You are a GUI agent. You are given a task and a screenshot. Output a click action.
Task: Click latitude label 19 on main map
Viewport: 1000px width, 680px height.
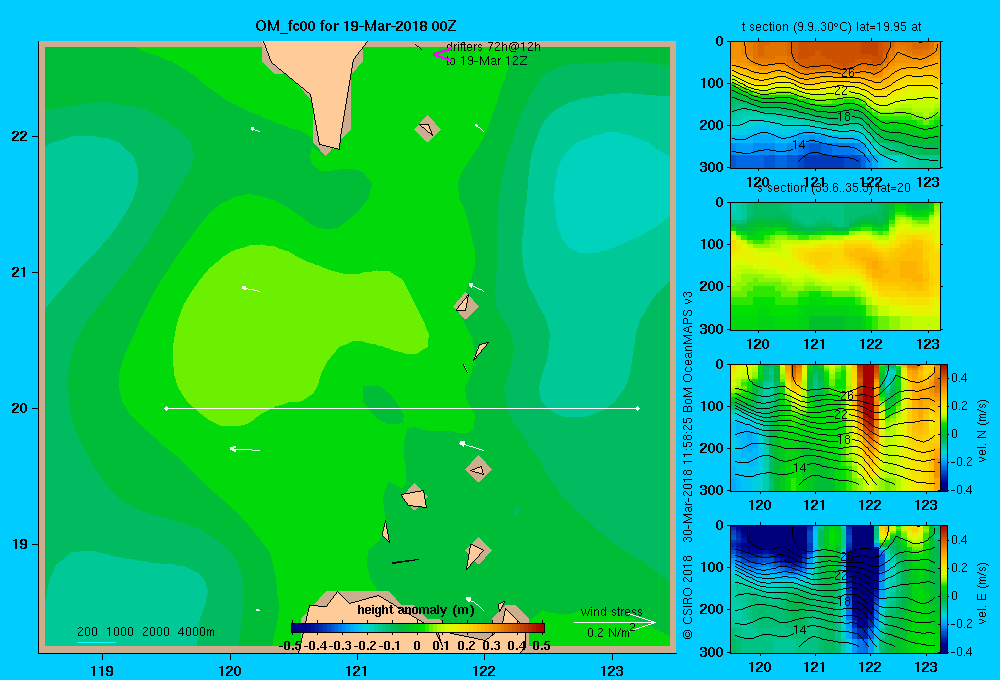coord(20,544)
